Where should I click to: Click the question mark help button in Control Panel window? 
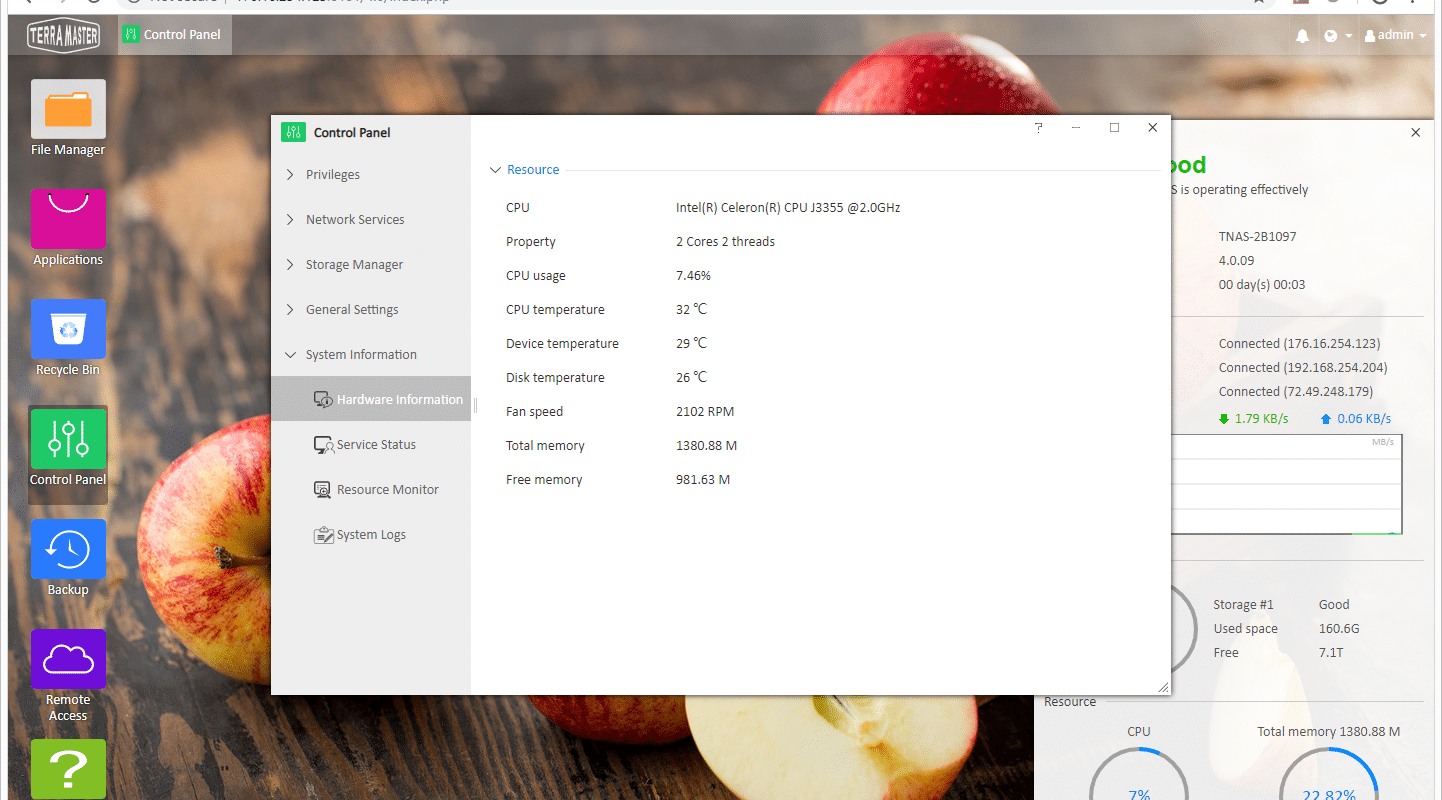click(x=1038, y=128)
